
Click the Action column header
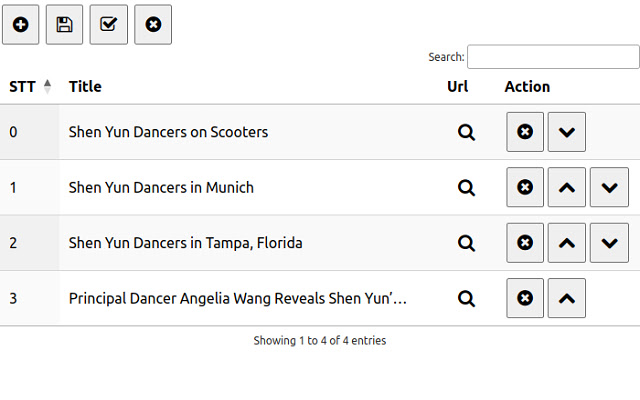pyautogui.click(x=527, y=87)
